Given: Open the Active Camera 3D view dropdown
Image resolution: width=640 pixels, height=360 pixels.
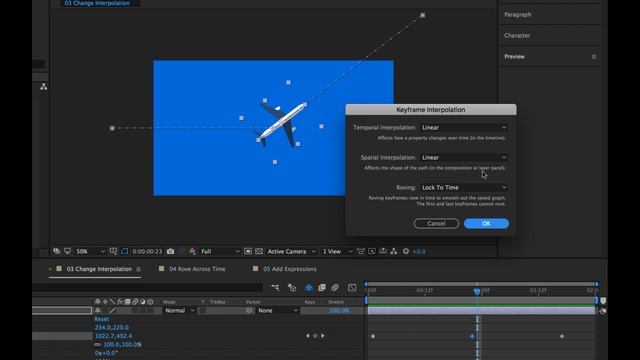Looking at the screenshot, I should [291, 251].
